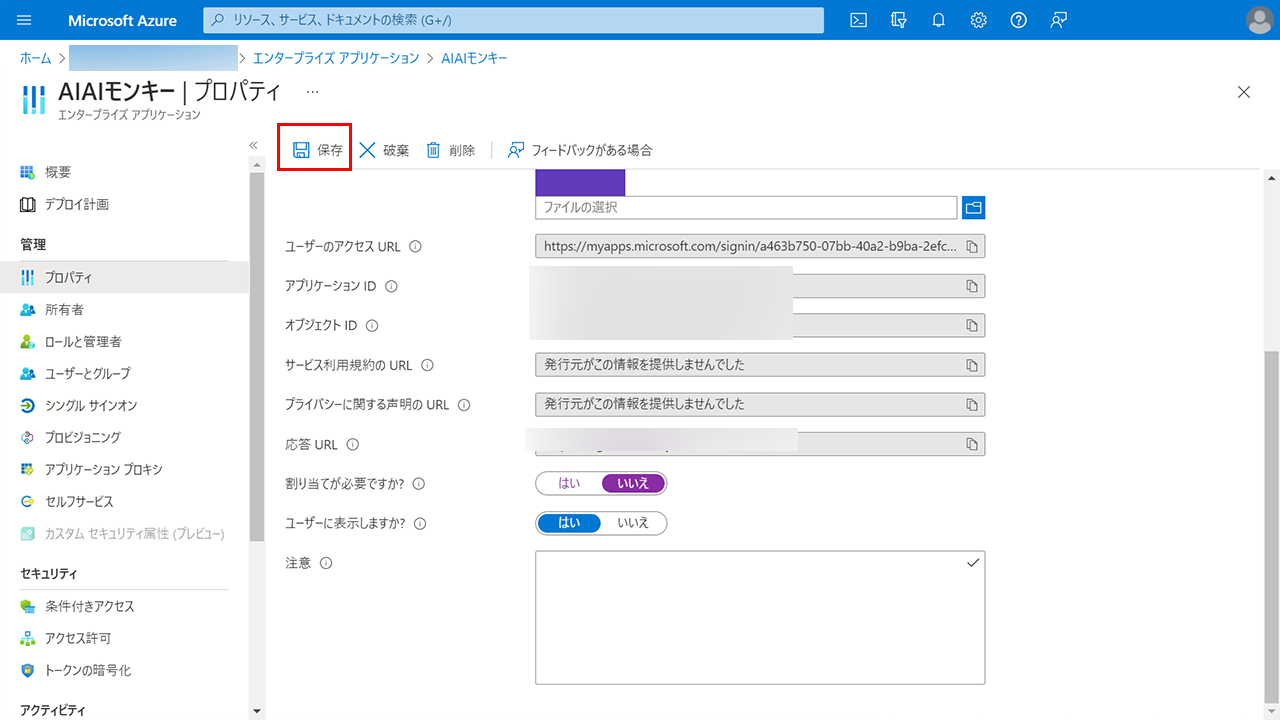Open the settings gear icon
Viewport: 1280px width, 720px height.
point(978,20)
